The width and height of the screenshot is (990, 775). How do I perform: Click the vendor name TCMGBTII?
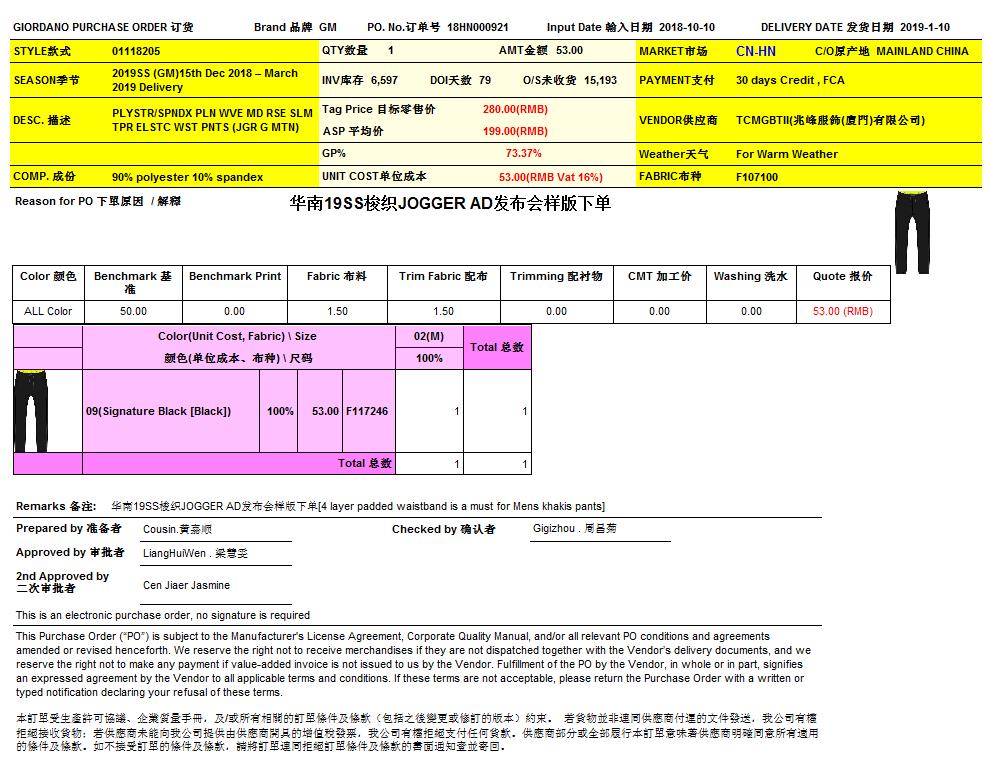point(829,120)
